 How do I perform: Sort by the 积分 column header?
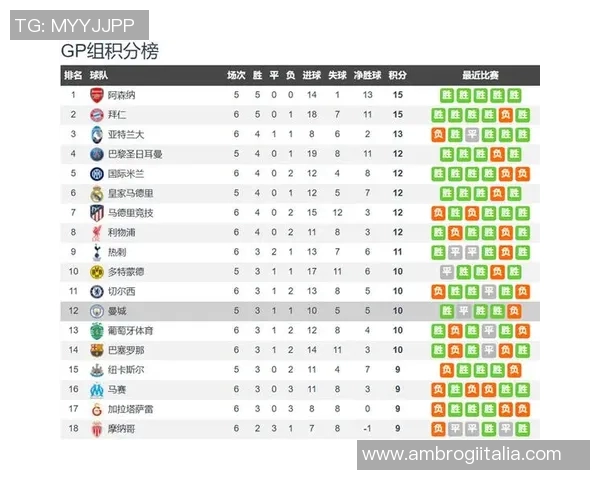[397, 75]
